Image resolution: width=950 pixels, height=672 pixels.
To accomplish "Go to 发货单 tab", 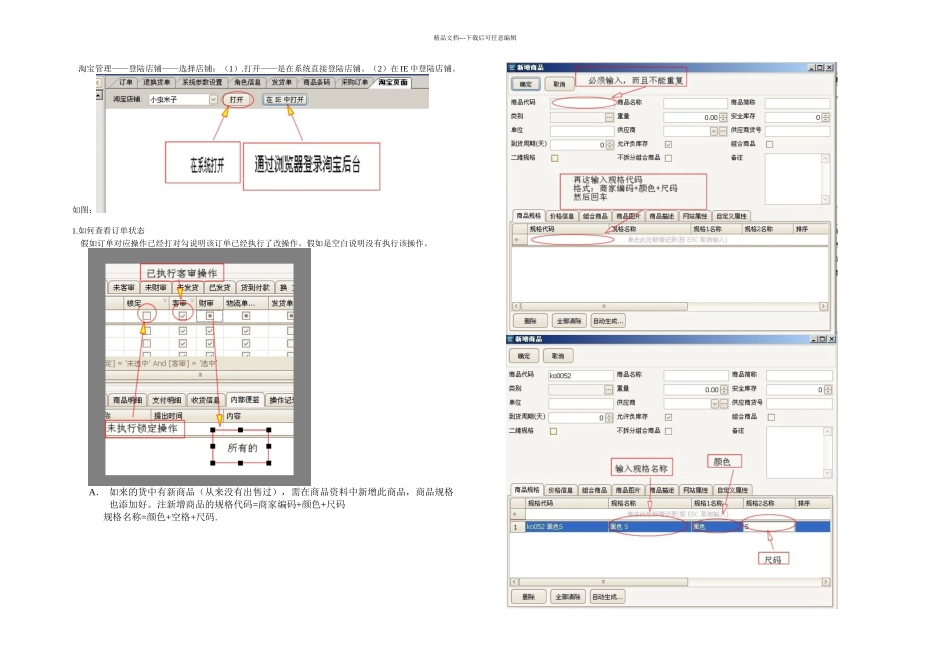I will coord(281,82).
